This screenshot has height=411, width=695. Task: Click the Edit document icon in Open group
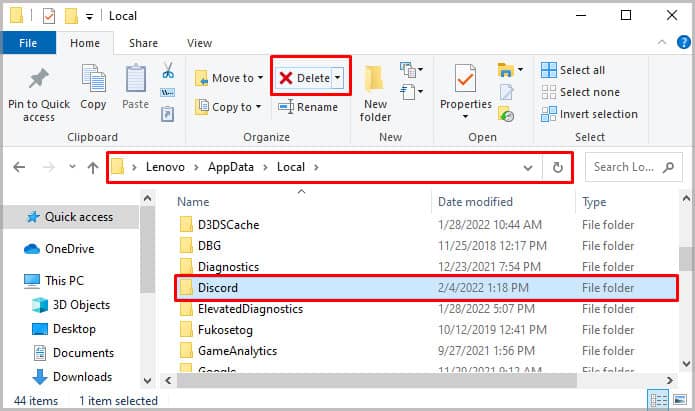[x=506, y=92]
